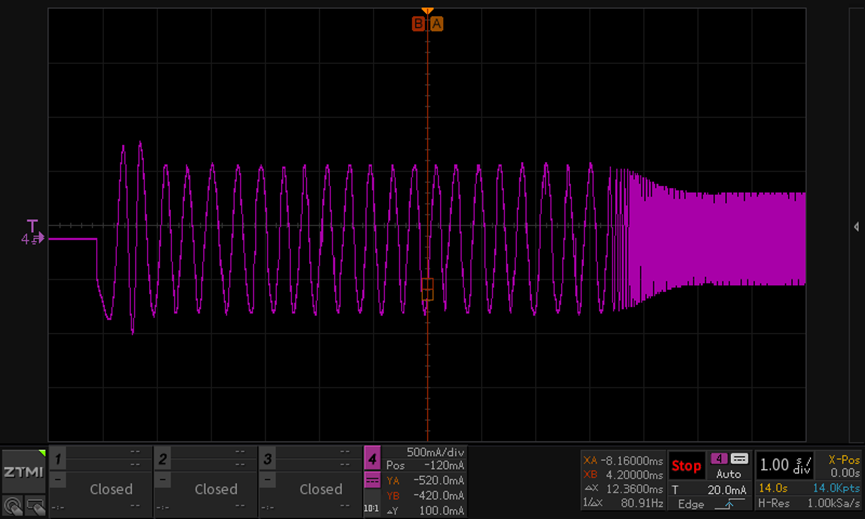Click channel 1 coupling dash button
865x519 pixels.
(58, 479)
